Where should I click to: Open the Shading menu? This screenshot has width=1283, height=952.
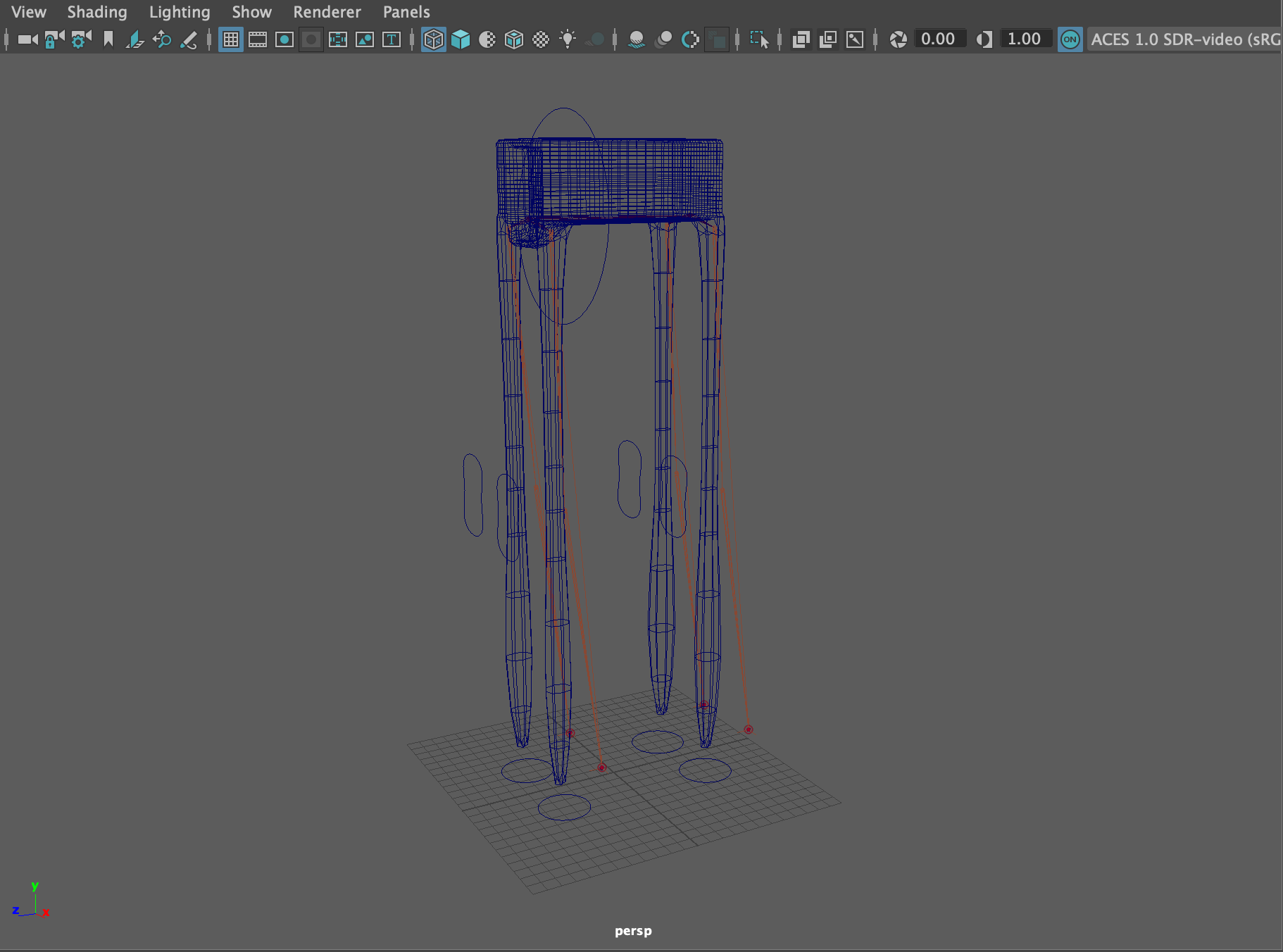pyautogui.click(x=97, y=12)
